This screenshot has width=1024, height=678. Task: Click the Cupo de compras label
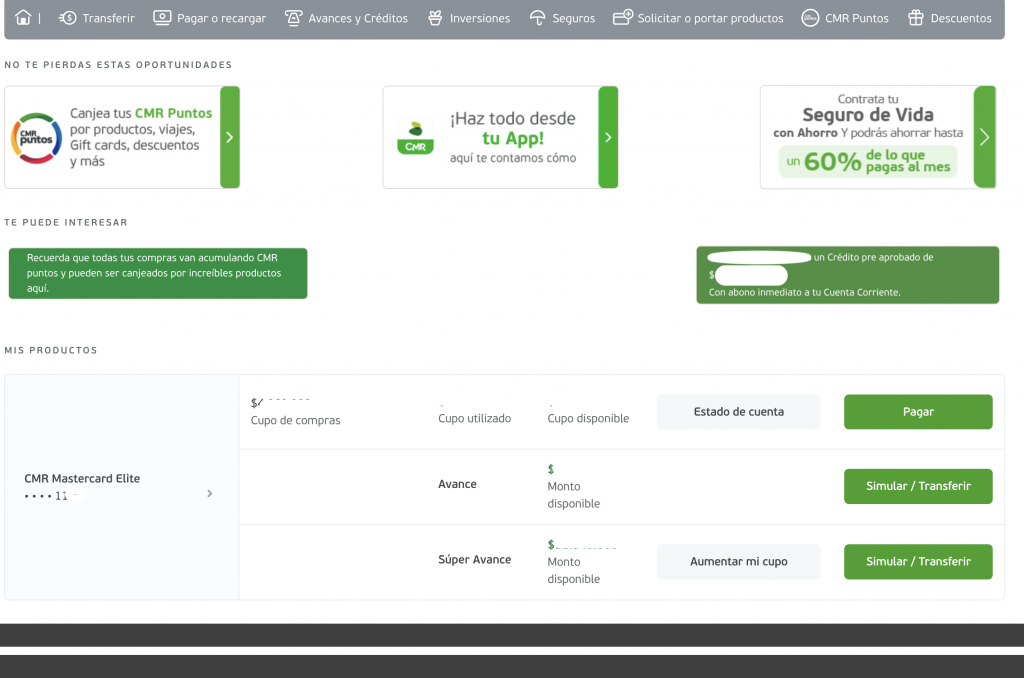[295, 420]
